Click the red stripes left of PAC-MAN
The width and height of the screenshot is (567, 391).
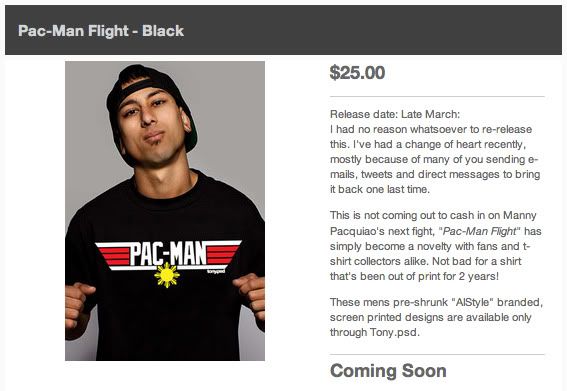(113, 255)
